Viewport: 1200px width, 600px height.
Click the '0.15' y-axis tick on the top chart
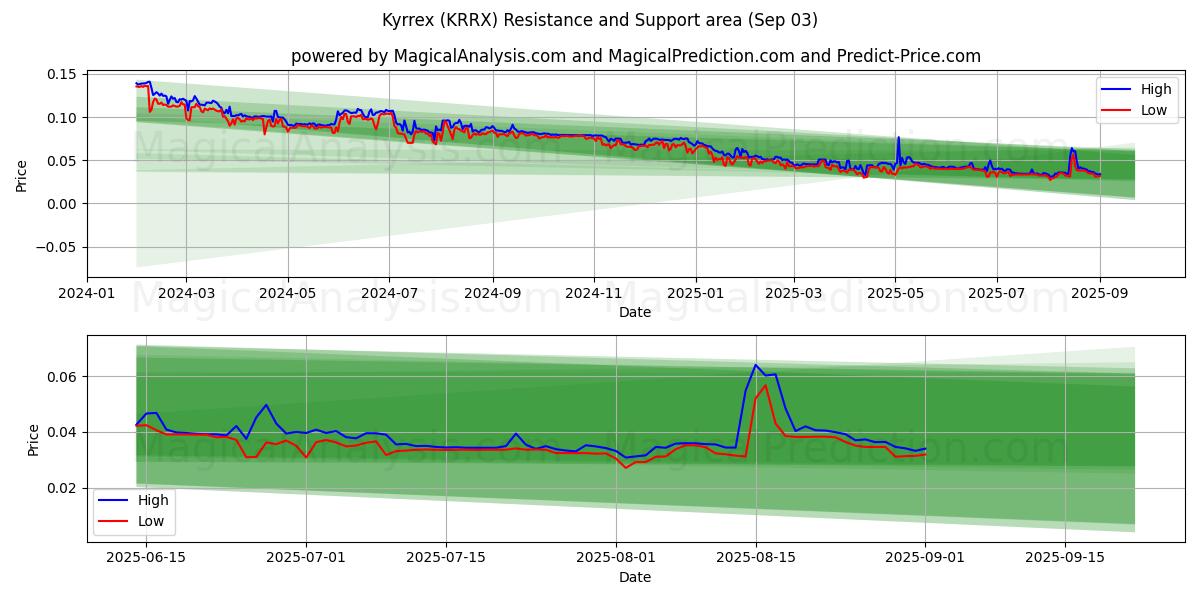[x=62, y=75]
